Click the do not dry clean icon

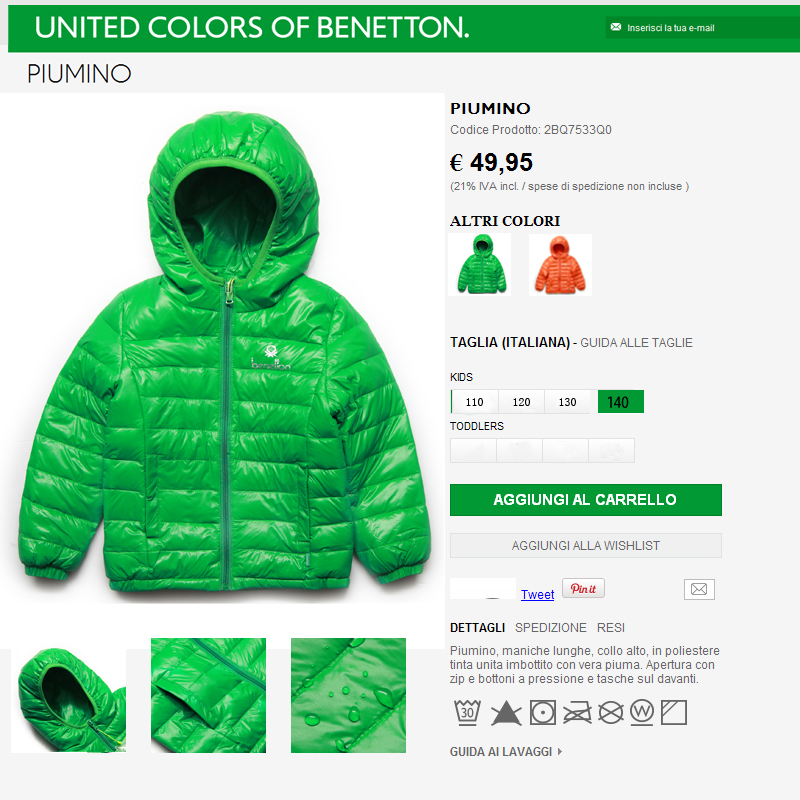[611, 713]
